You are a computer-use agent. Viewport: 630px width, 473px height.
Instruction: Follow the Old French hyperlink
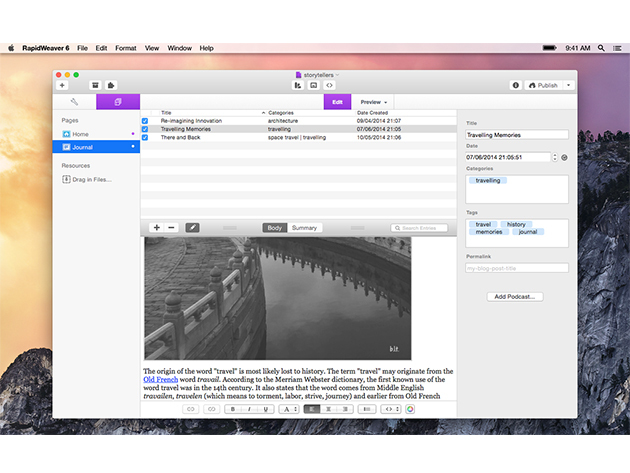(x=160, y=379)
